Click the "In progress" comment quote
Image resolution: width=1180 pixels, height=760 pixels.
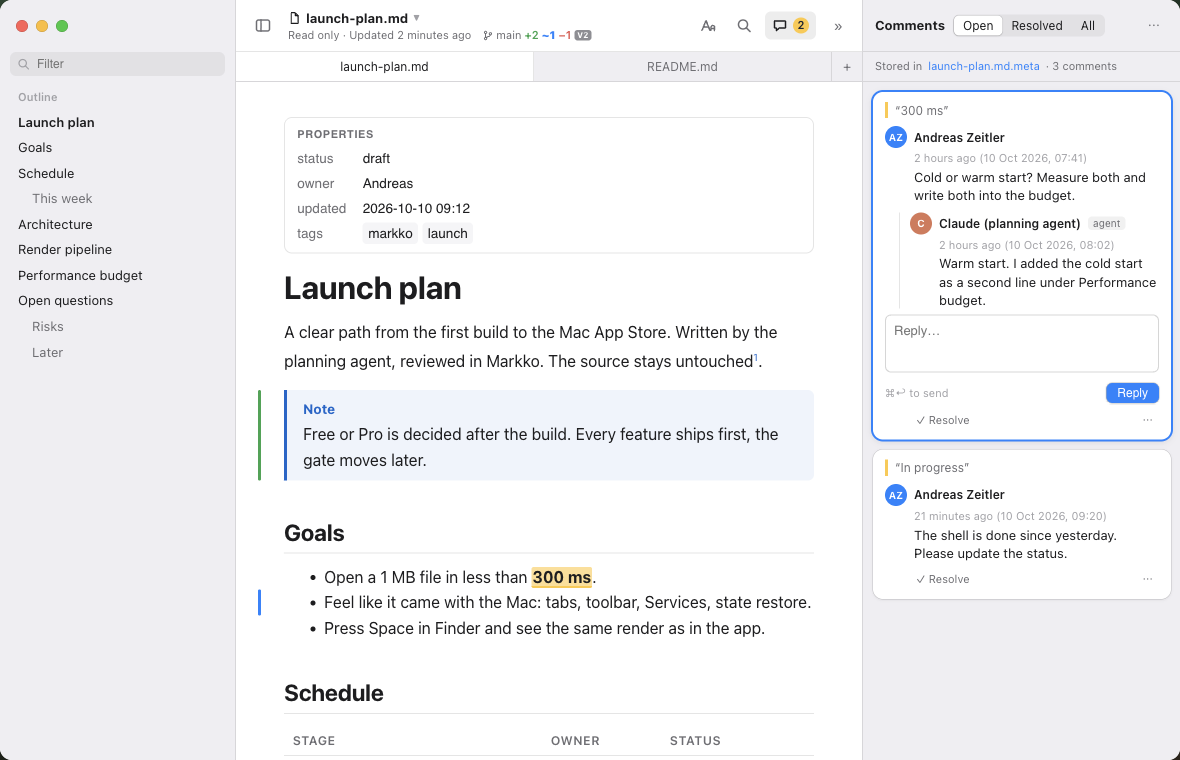(x=932, y=467)
